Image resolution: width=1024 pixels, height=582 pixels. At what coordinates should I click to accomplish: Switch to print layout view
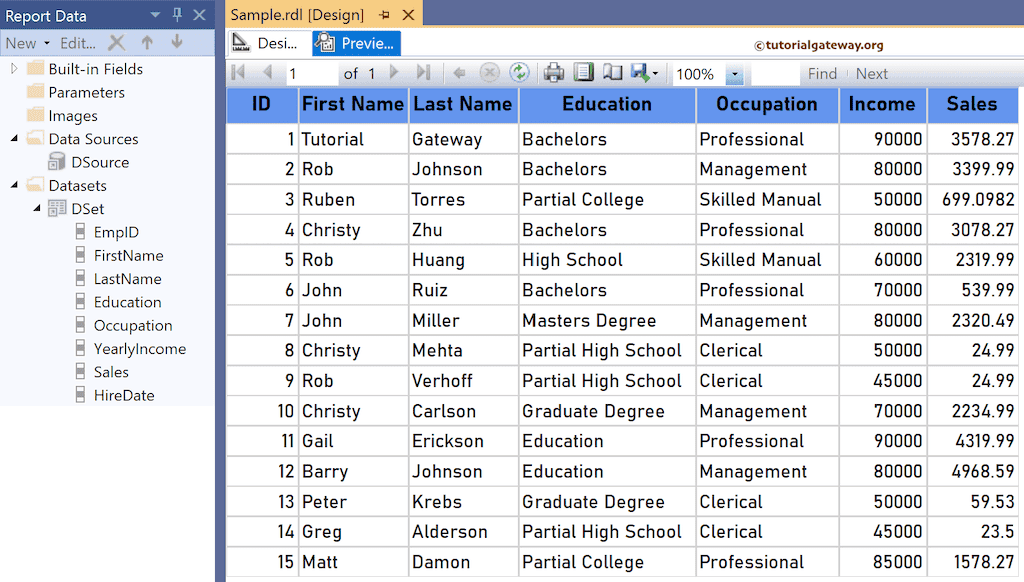(582, 73)
